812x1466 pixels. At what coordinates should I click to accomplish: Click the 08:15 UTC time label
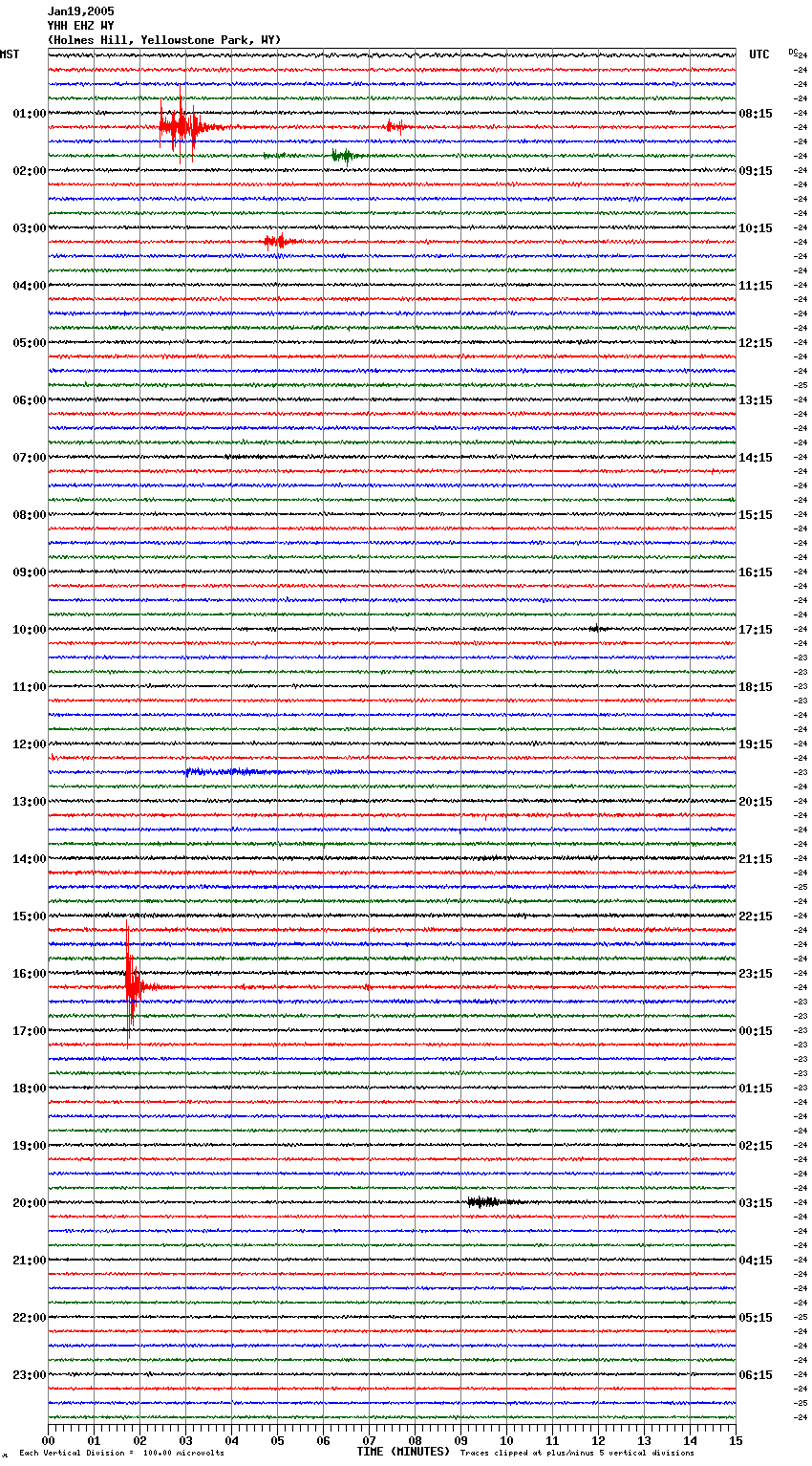click(x=756, y=114)
